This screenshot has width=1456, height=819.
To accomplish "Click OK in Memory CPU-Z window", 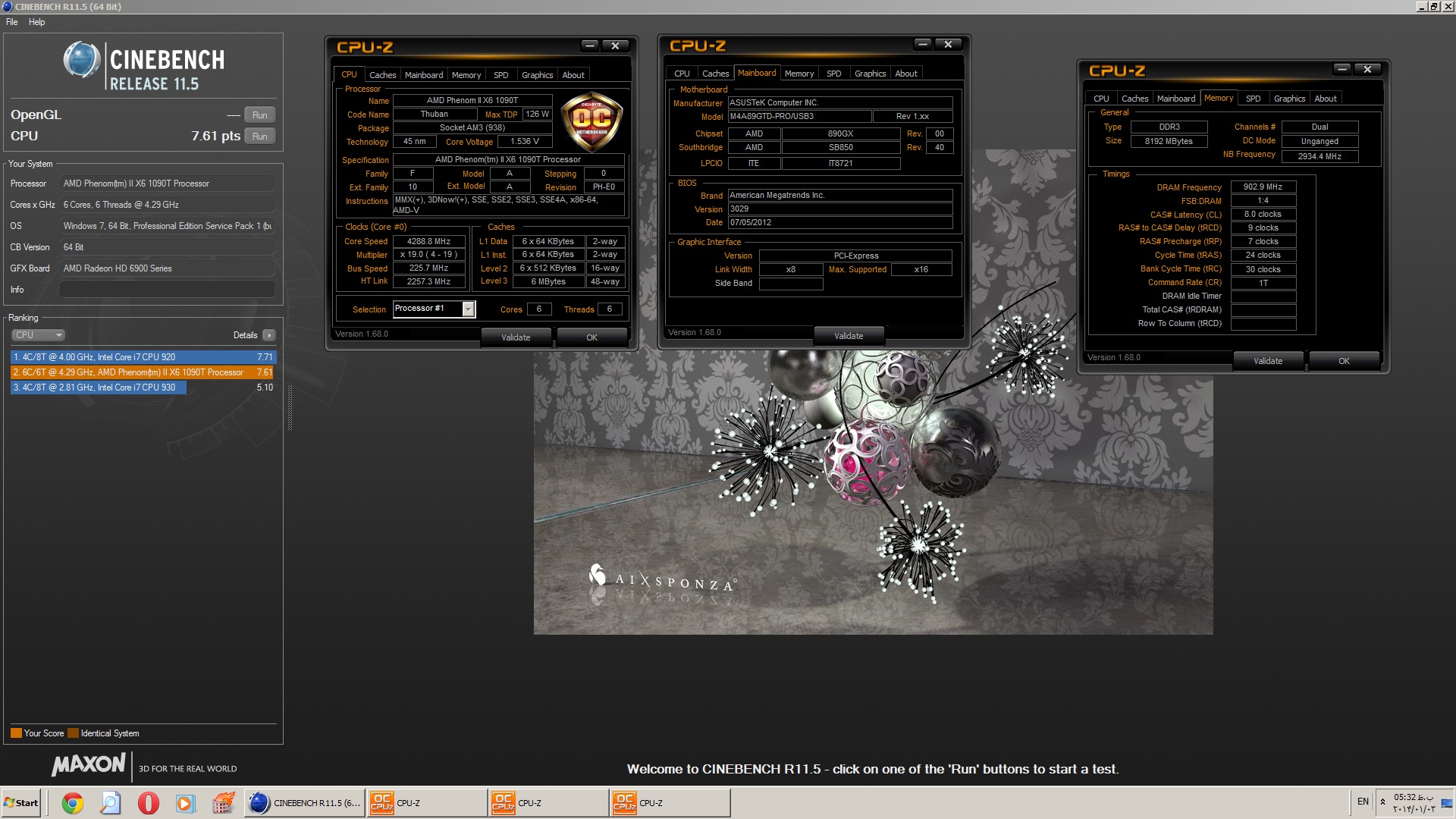I will click(1345, 361).
